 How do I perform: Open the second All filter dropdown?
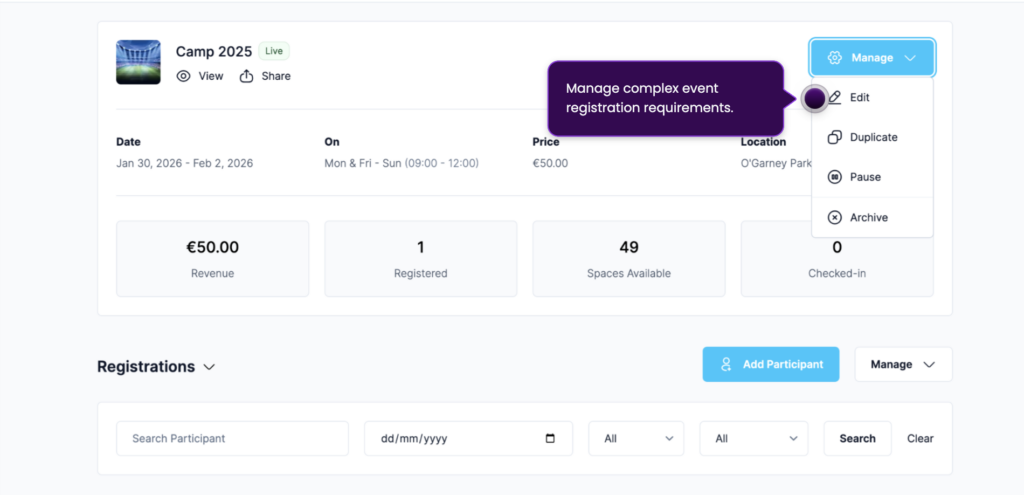754,438
